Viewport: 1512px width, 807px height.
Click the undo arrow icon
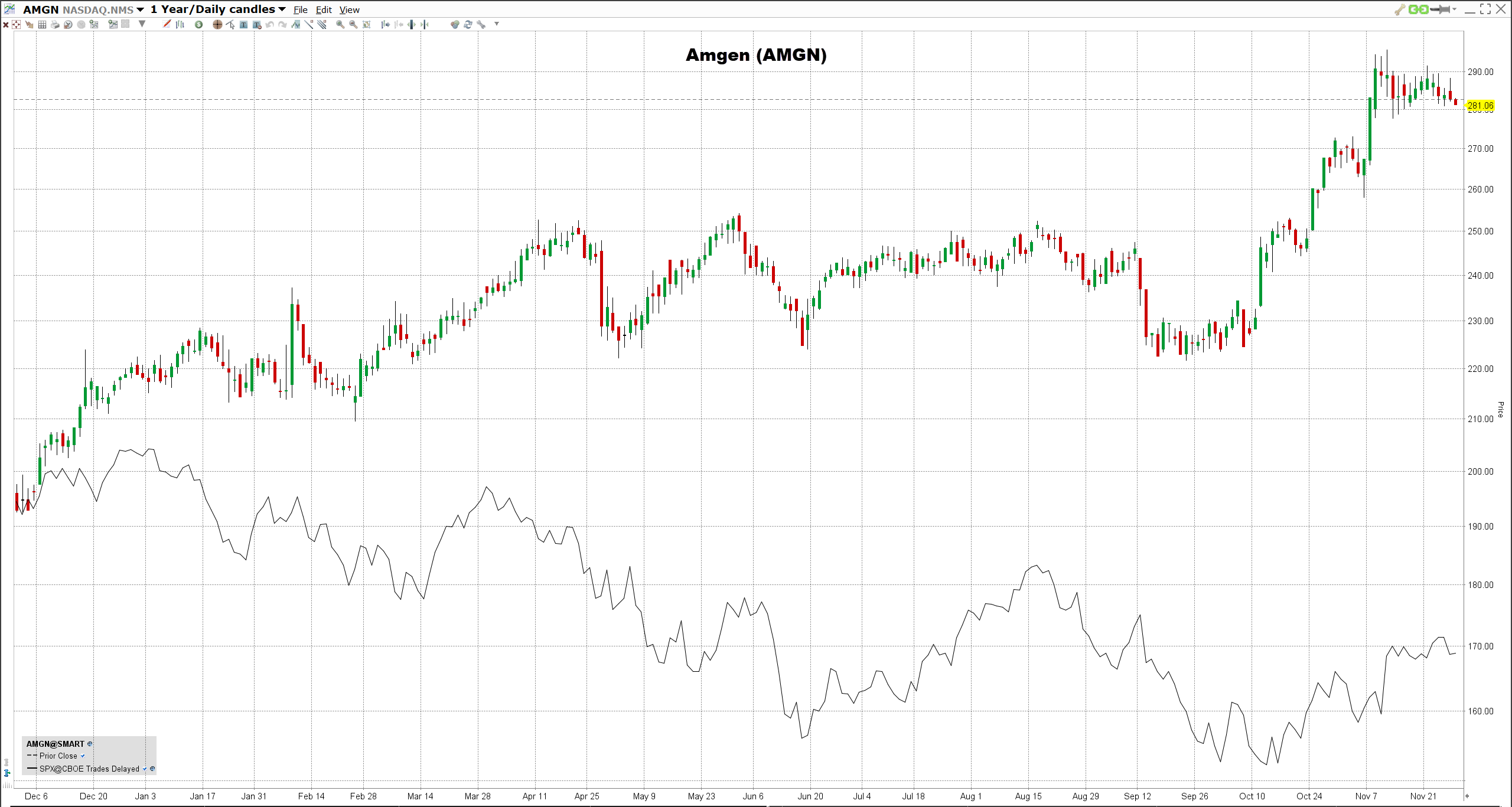click(x=270, y=24)
